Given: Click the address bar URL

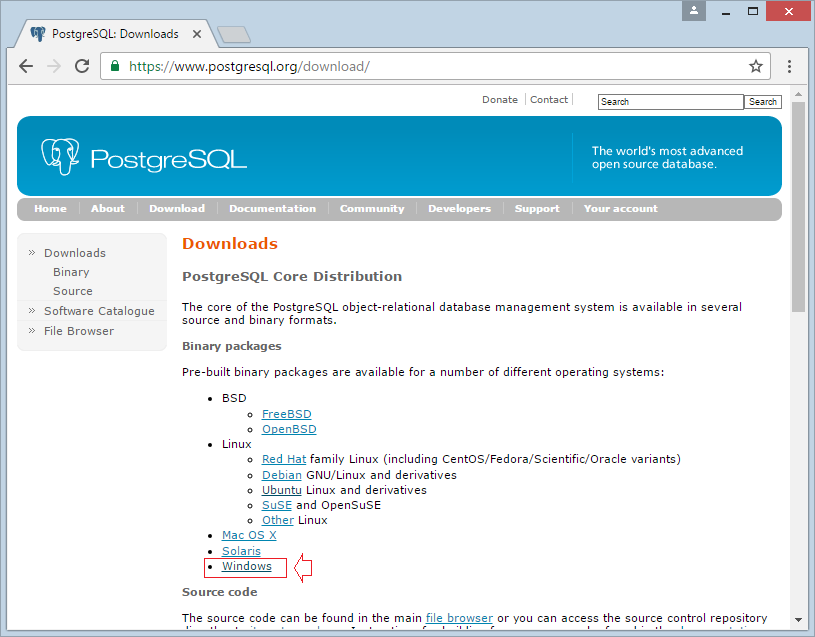Looking at the screenshot, I should [x=249, y=67].
